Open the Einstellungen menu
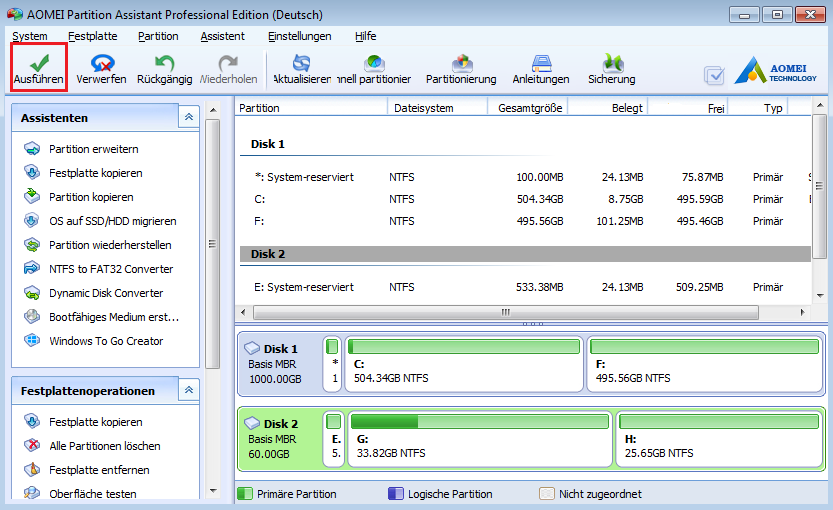Viewport: 833px width, 510px height. [x=299, y=36]
